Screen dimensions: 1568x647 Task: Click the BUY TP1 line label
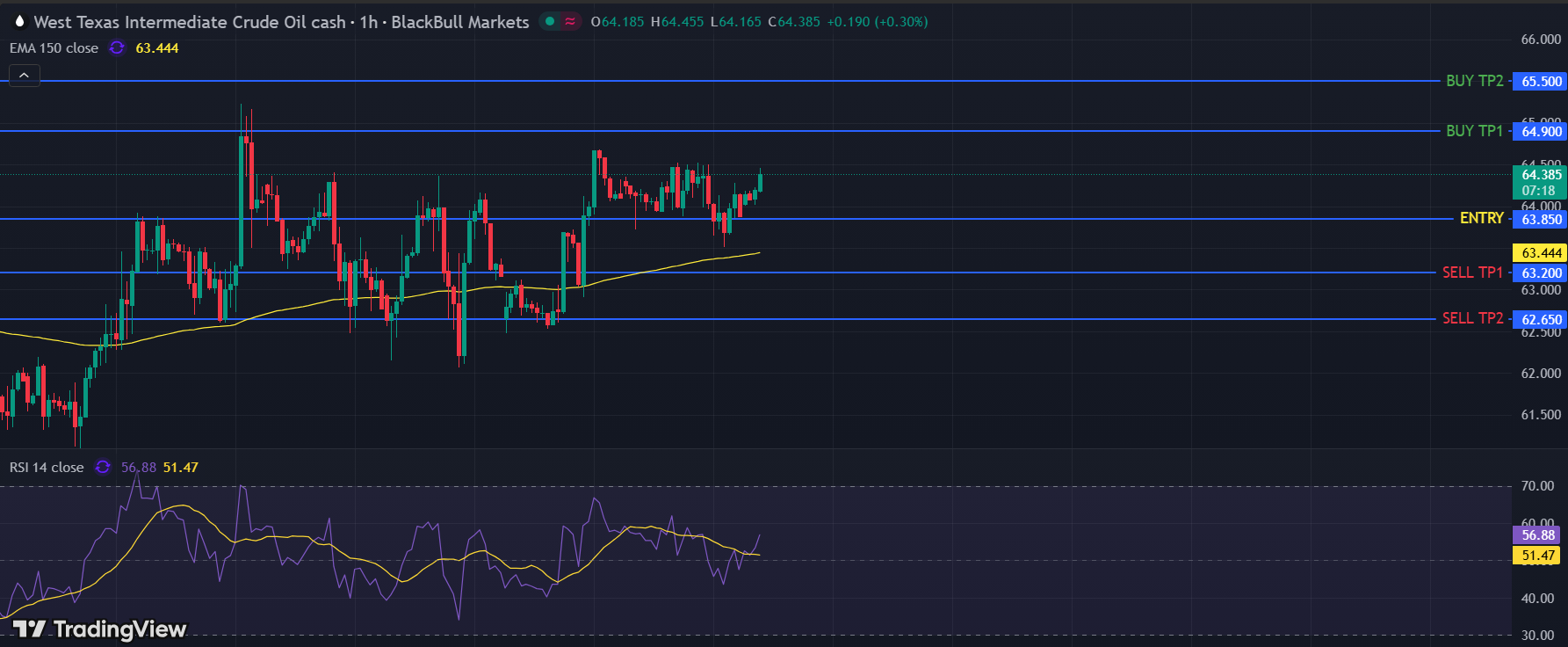tap(1474, 131)
